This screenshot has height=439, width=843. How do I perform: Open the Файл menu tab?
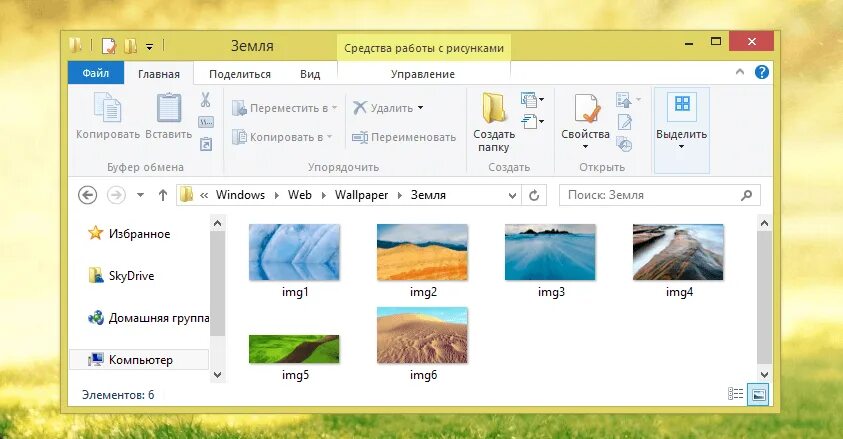coord(96,73)
